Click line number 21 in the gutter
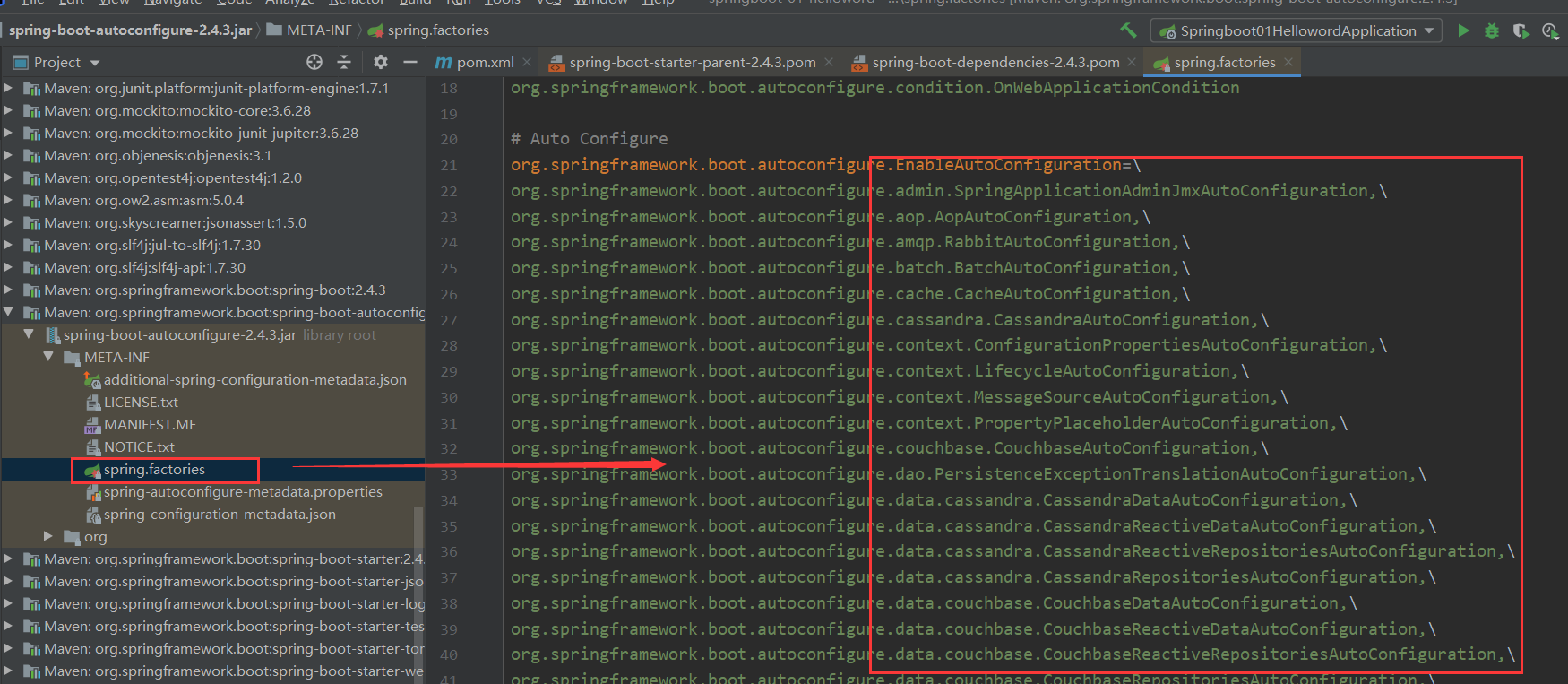1568x684 pixels. tap(449, 166)
